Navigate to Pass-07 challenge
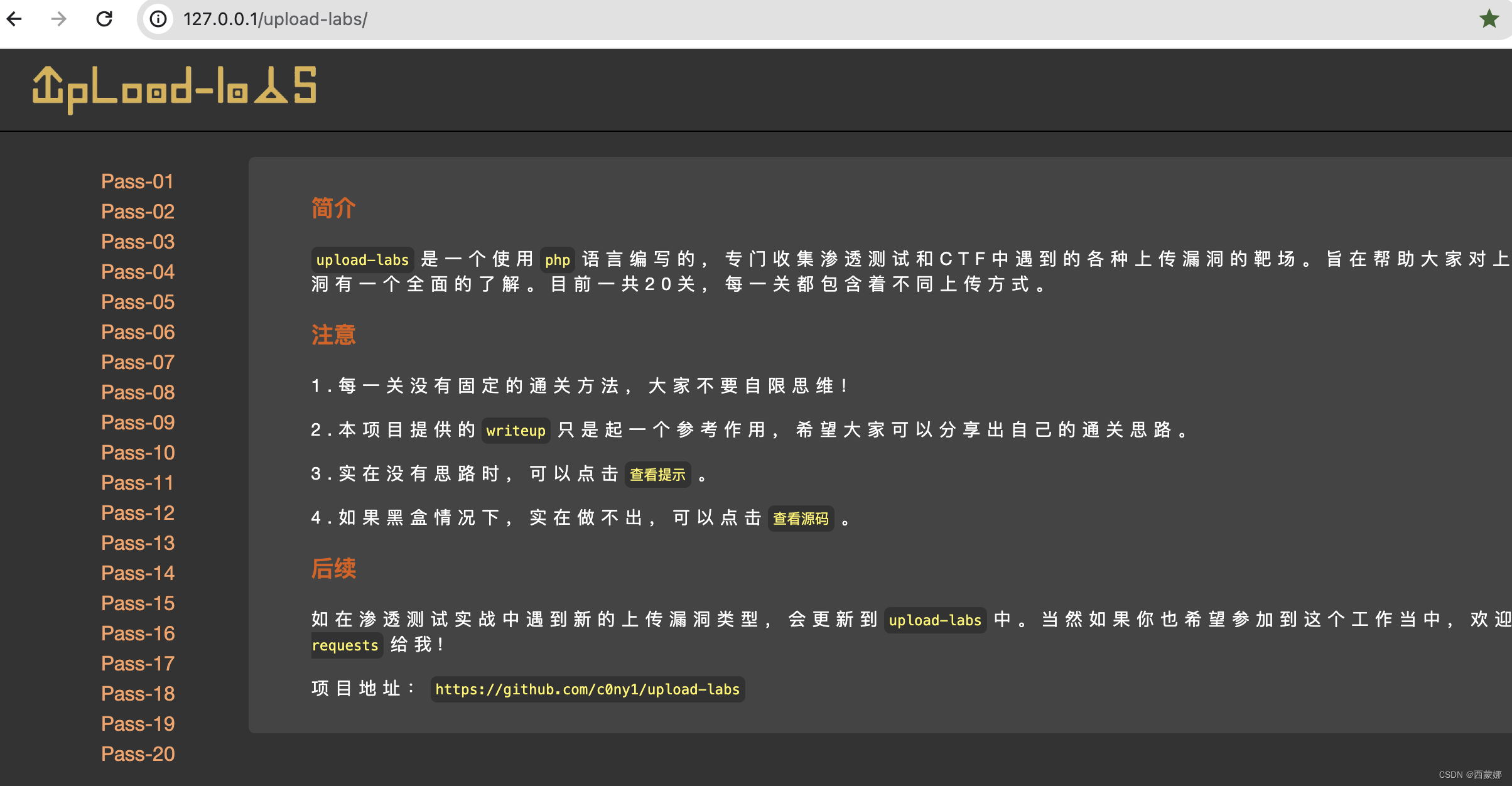Viewport: 1512px width, 786px height. click(x=138, y=362)
